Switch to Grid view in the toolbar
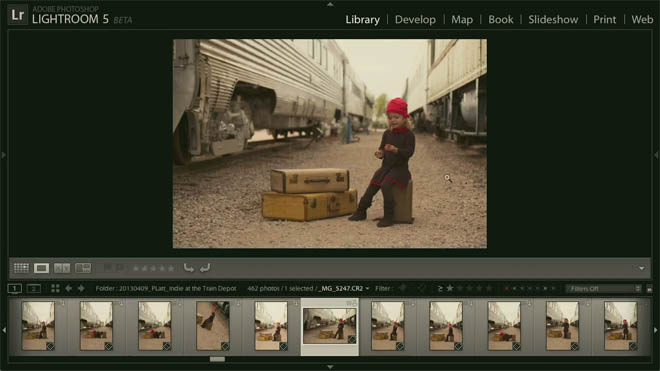Screen dimensions: 660x371 (21, 268)
